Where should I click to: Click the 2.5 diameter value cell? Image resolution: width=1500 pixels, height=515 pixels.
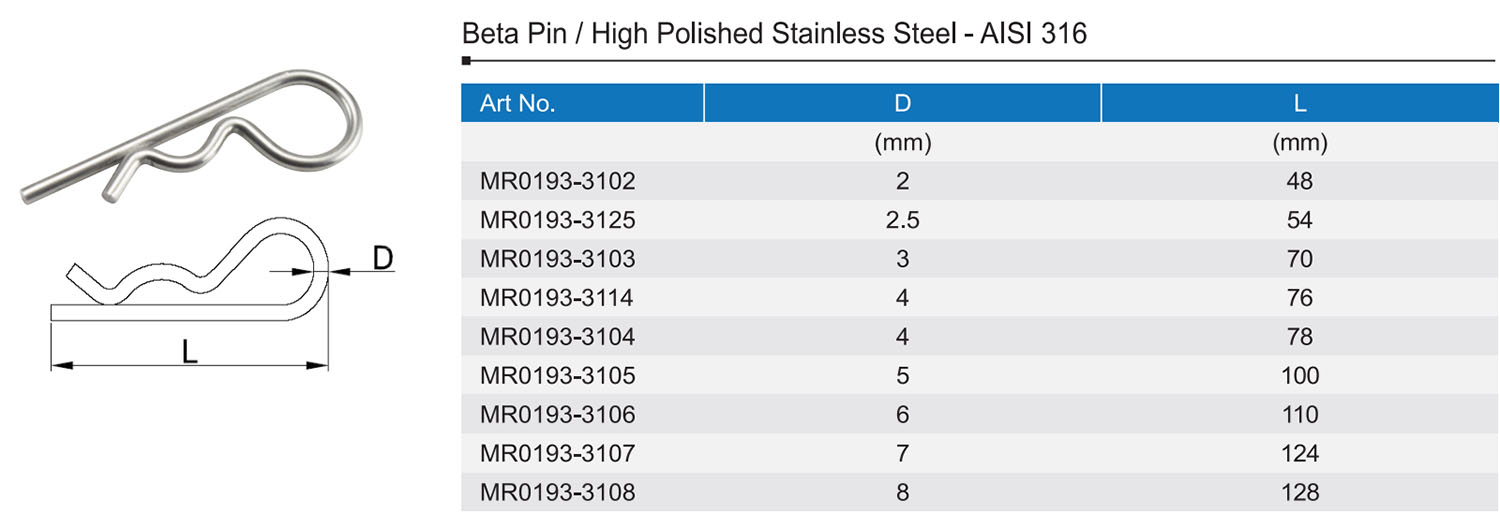902,220
